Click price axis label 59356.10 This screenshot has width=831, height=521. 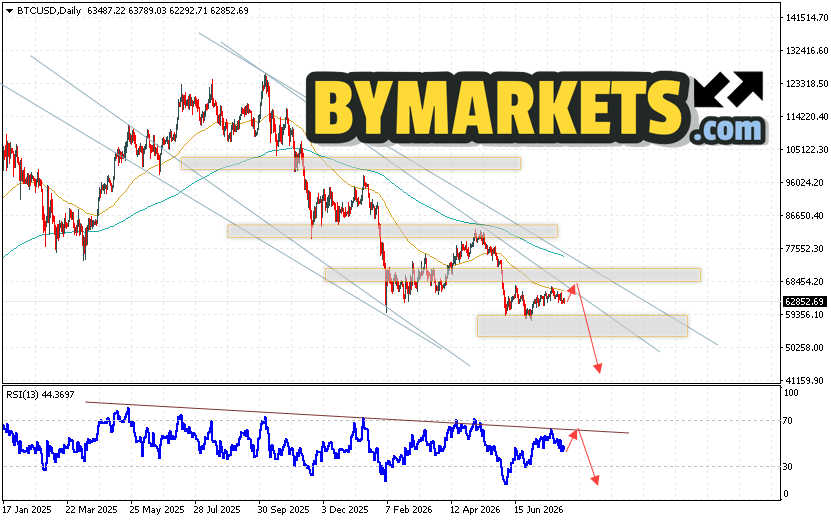click(805, 314)
